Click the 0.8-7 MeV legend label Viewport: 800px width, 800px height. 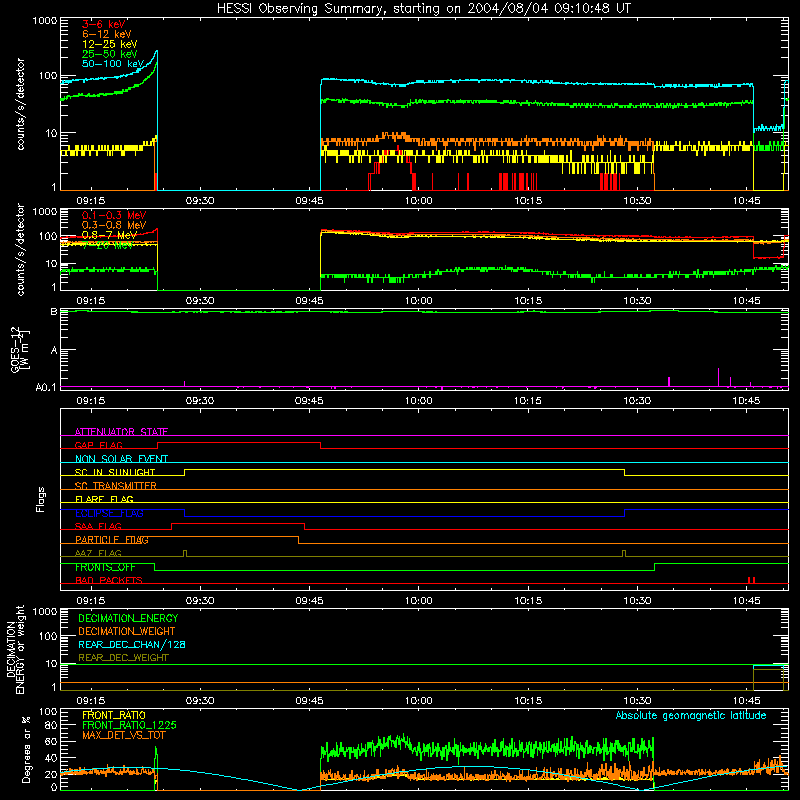click(109, 235)
